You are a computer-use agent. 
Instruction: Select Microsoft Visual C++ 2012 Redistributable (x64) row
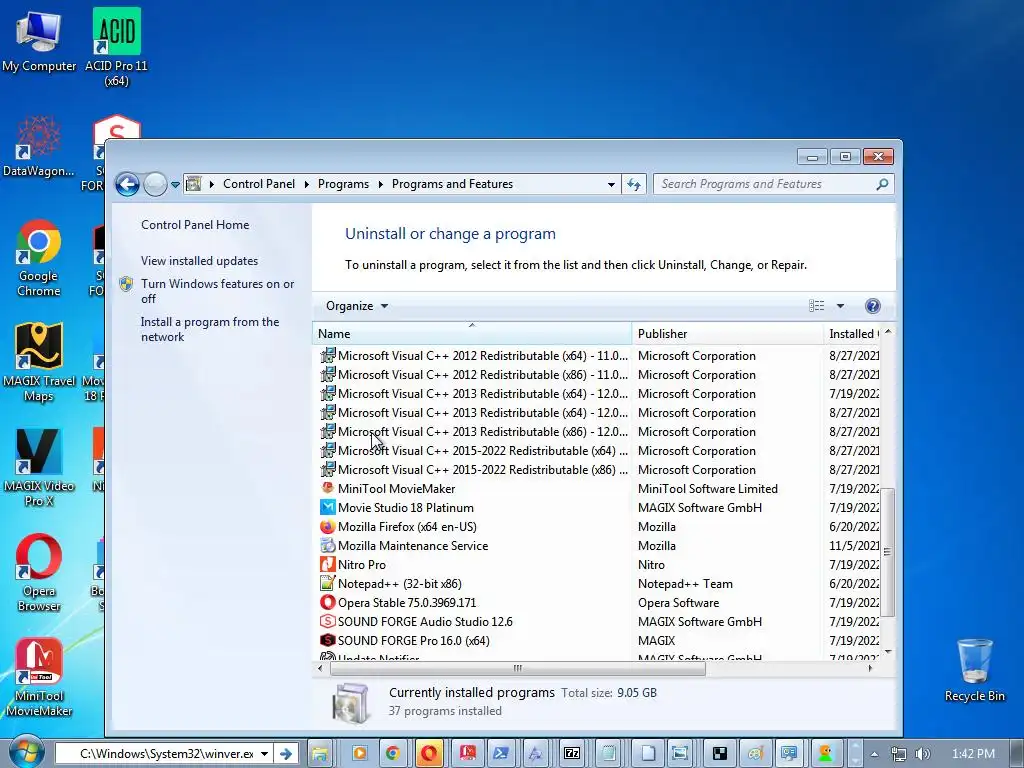599,356
